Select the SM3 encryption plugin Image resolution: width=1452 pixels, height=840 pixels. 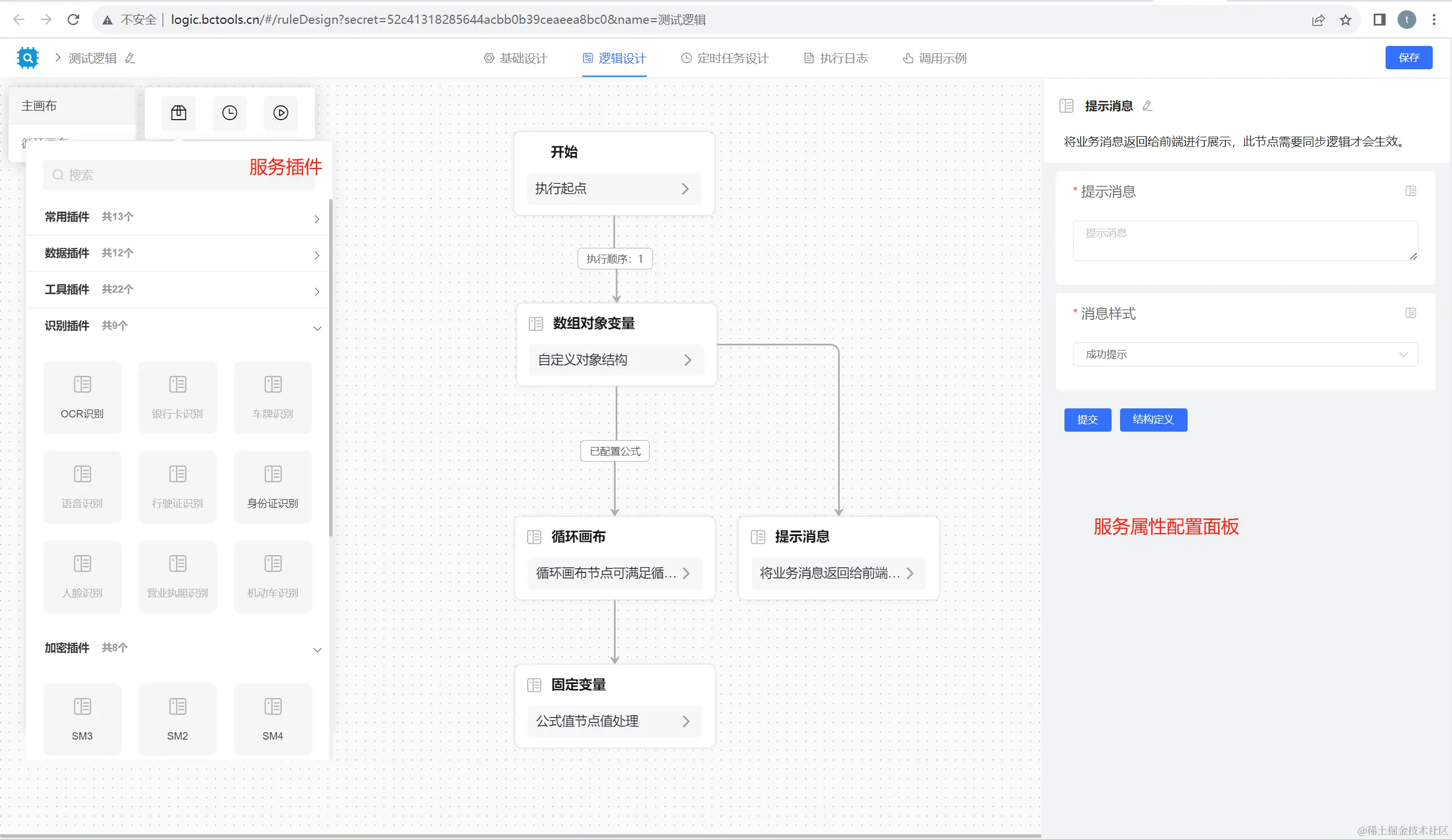[x=82, y=719]
